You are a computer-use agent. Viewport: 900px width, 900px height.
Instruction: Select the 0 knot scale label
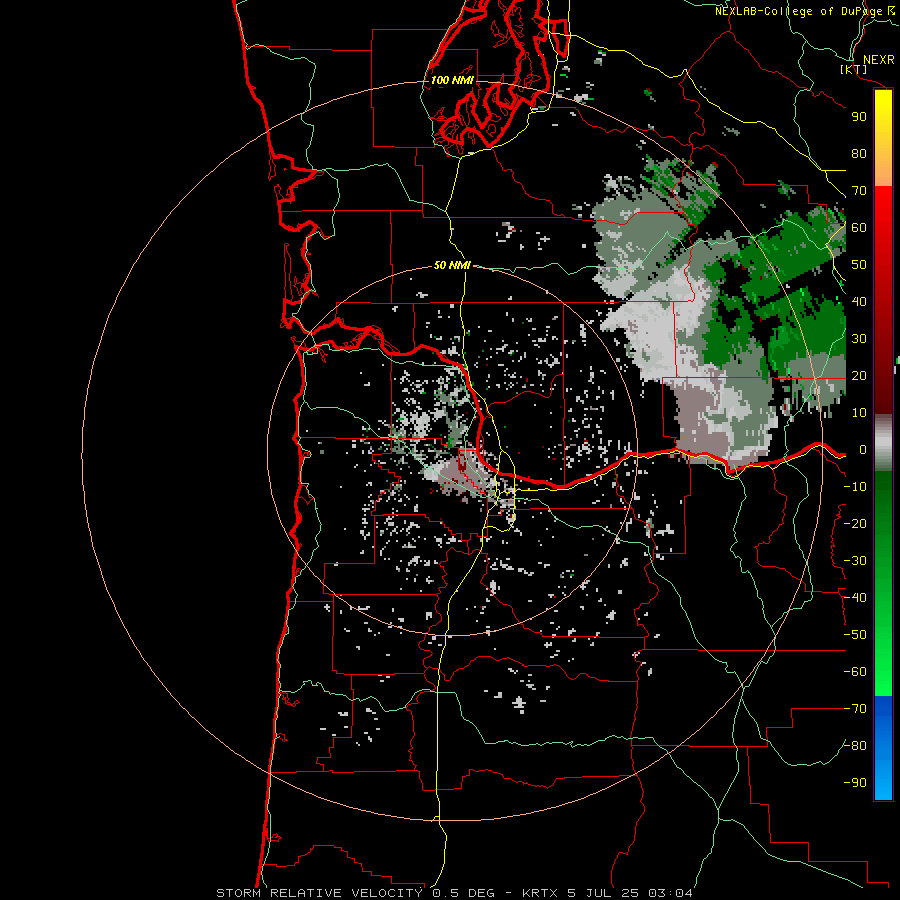pos(862,449)
